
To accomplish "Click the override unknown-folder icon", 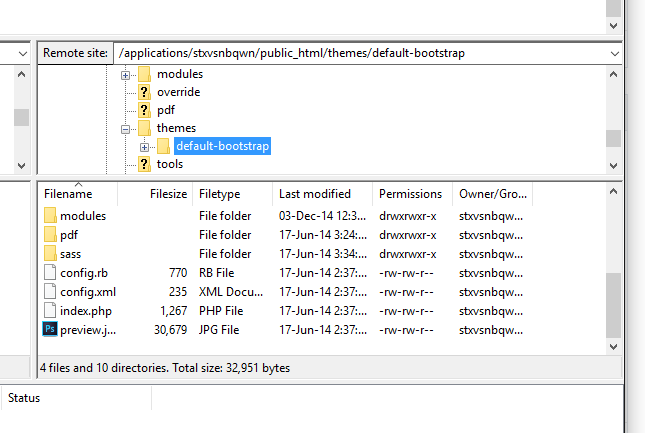I will pyautogui.click(x=144, y=92).
